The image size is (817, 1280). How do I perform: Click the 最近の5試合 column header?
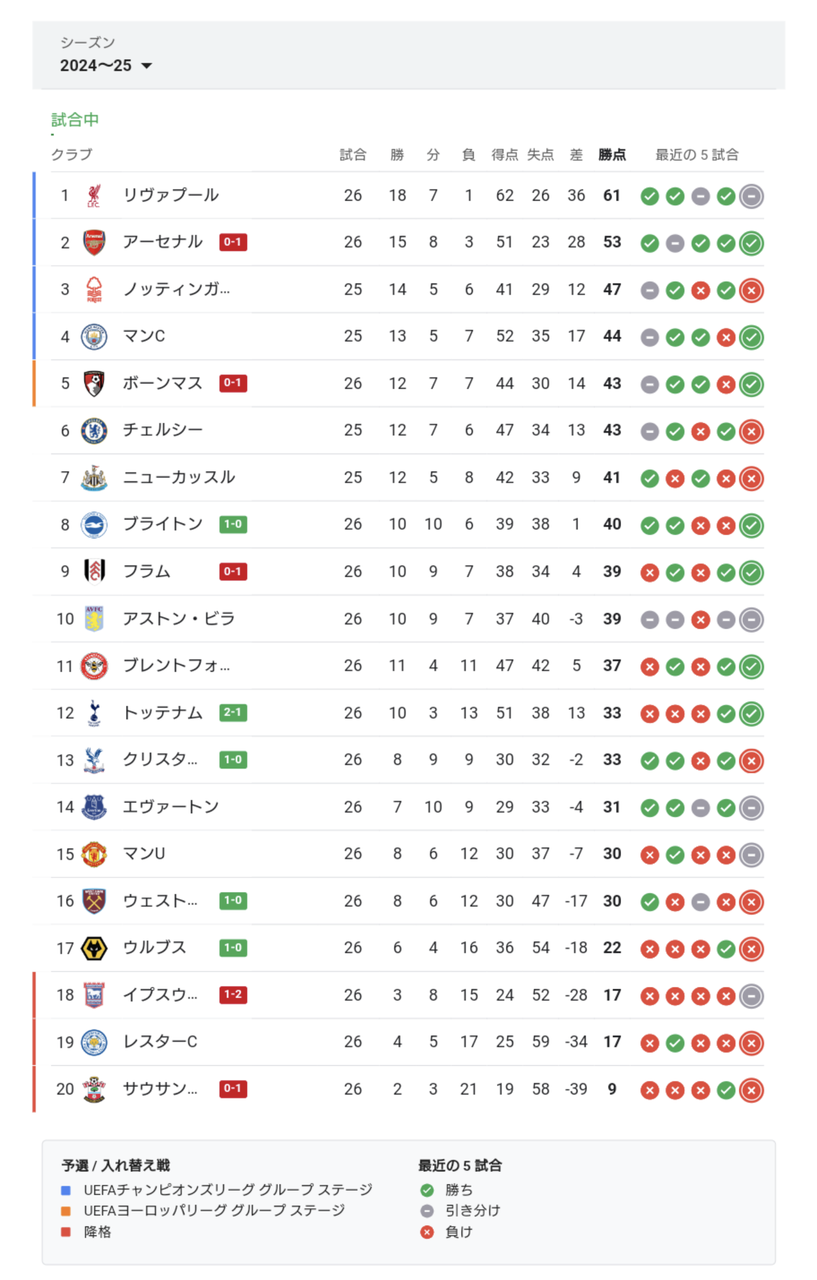(x=697, y=154)
